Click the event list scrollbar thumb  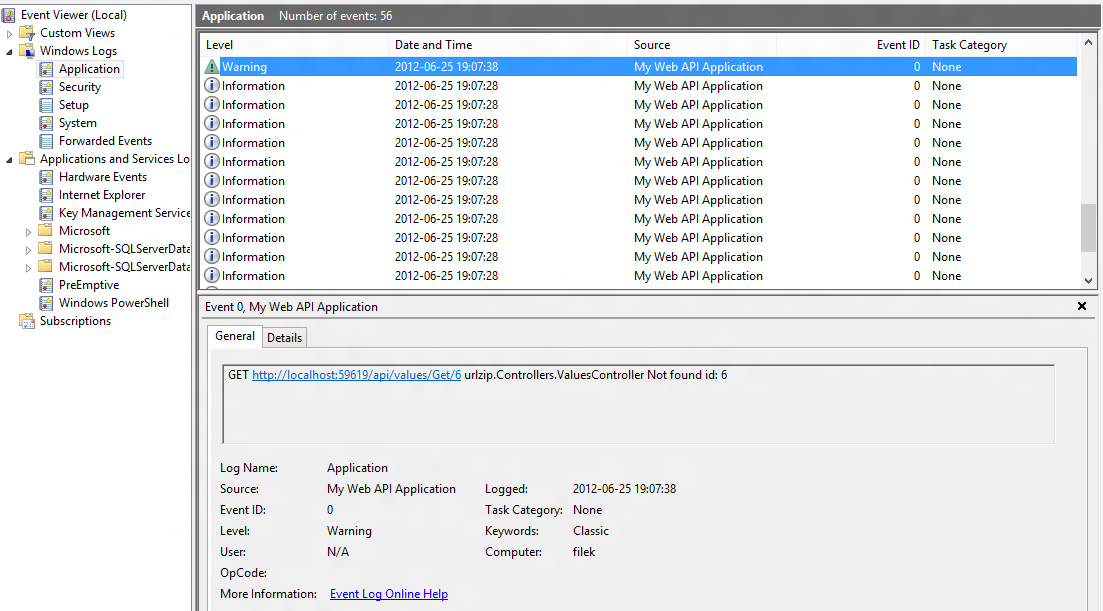[x=1088, y=227]
